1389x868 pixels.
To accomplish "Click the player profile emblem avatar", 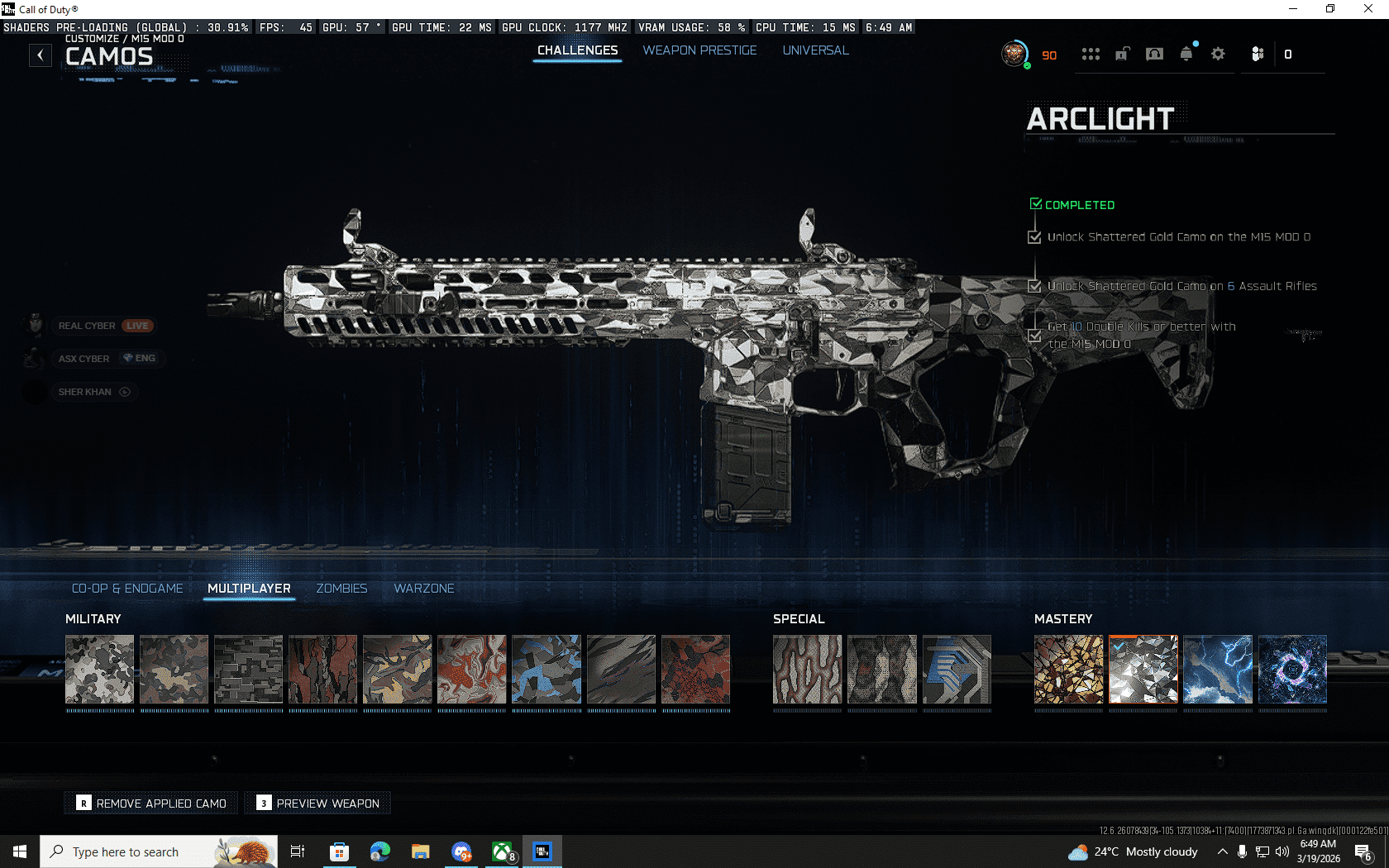I will tap(1014, 55).
